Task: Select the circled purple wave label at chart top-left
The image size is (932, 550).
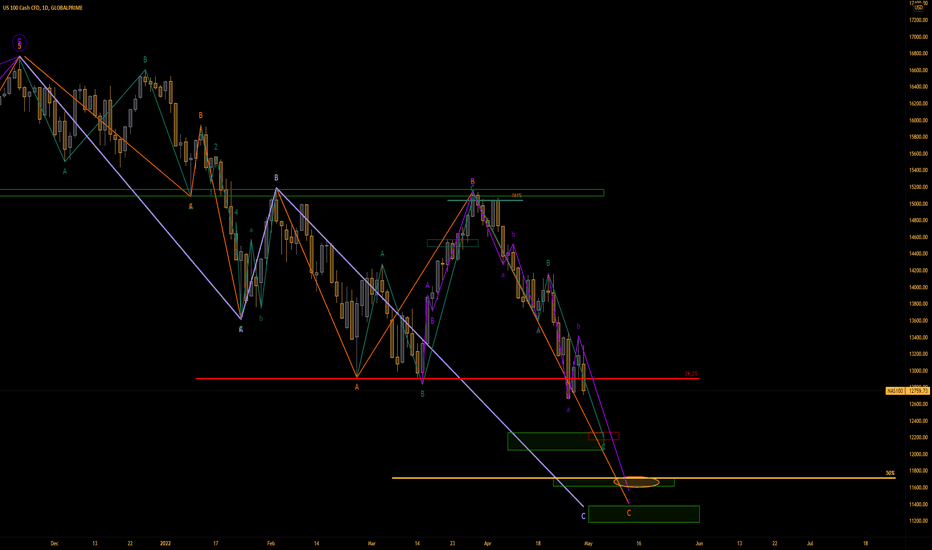Action: click(x=19, y=42)
